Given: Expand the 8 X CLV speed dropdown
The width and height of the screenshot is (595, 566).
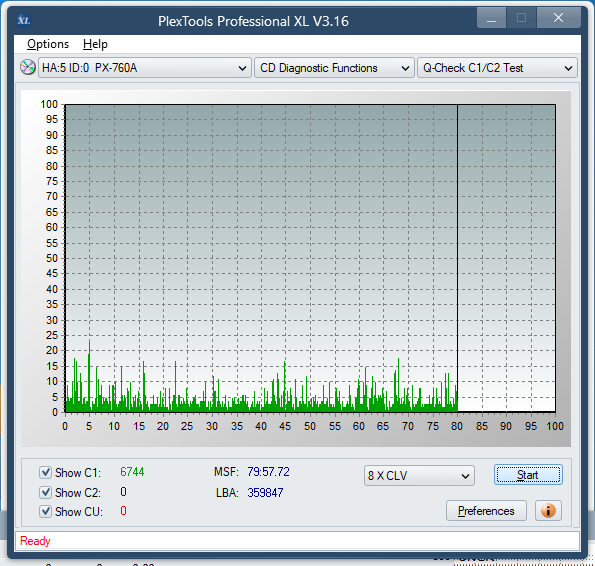Looking at the screenshot, I should [419, 475].
